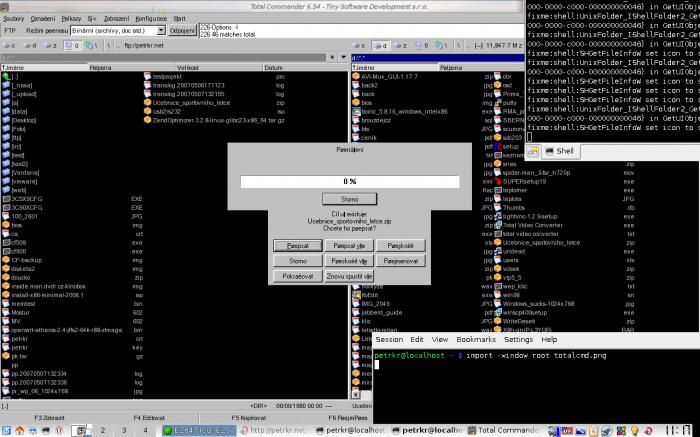This screenshot has height=437, width=700.
Task: Select the Ucebnice_sportovniho_letce zip in left panel
Action: [191, 103]
